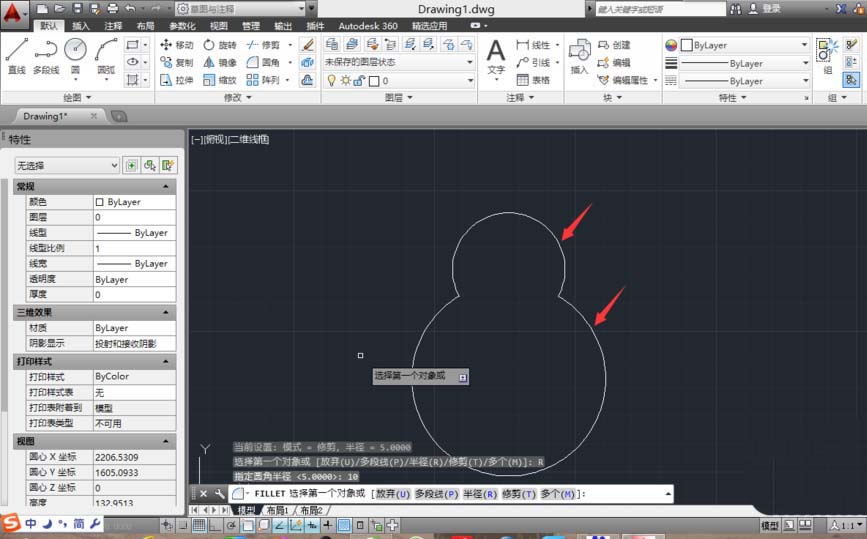
Task: Click the 半径(R) command-line option
Action: point(479,494)
